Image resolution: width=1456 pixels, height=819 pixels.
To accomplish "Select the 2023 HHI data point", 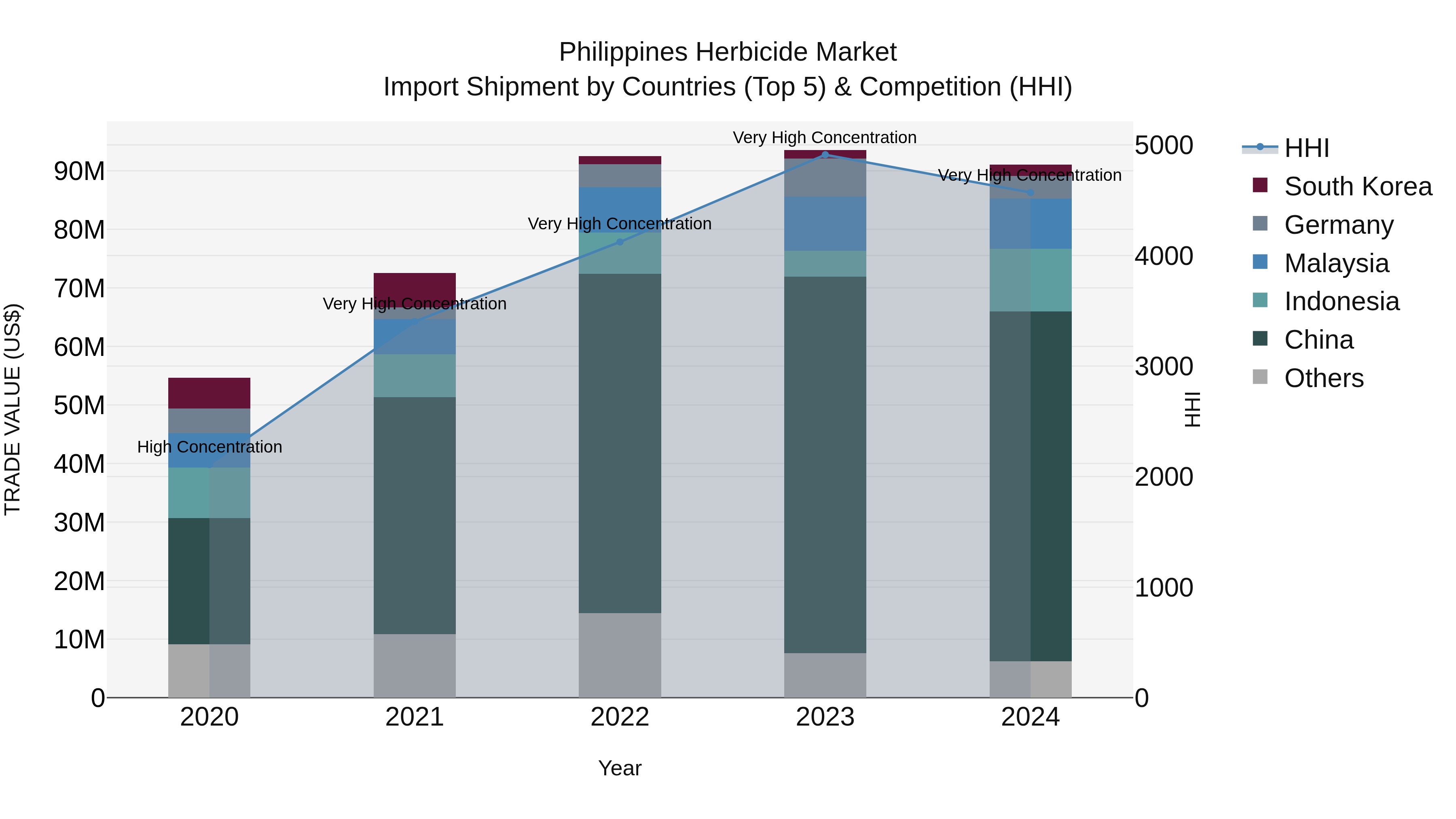I will (x=825, y=155).
